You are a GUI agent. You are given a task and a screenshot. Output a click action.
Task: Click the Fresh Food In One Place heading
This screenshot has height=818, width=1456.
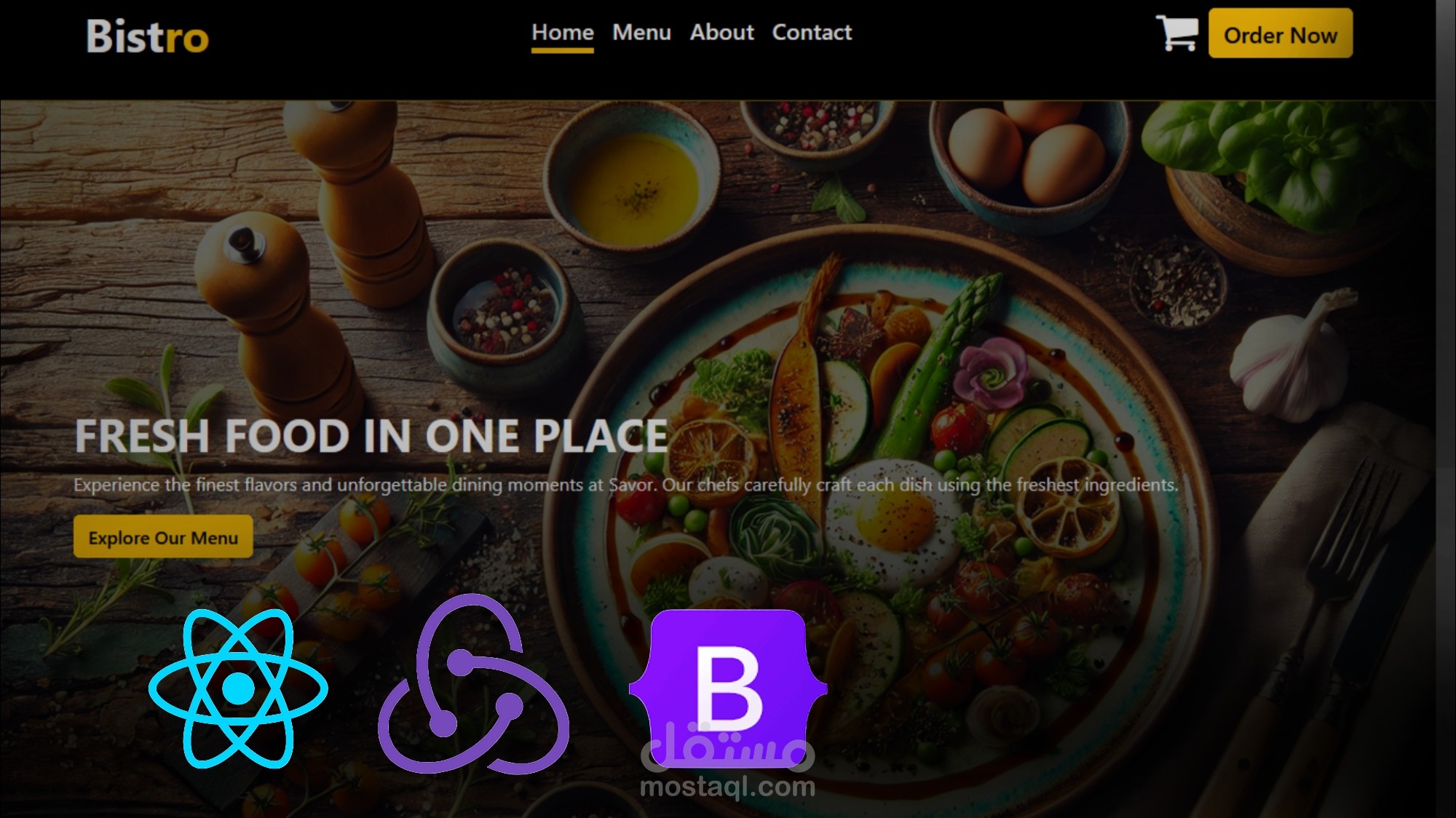click(x=371, y=436)
